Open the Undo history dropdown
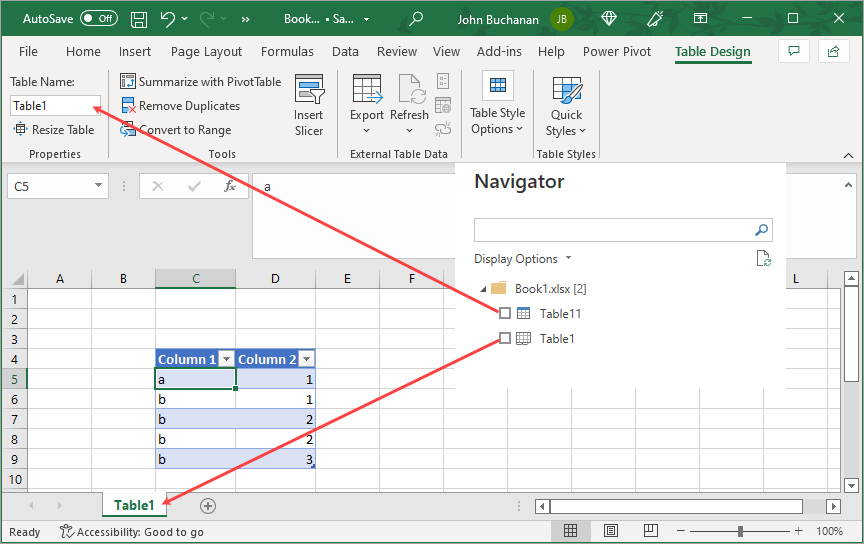864x544 pixels. point(185,19)
